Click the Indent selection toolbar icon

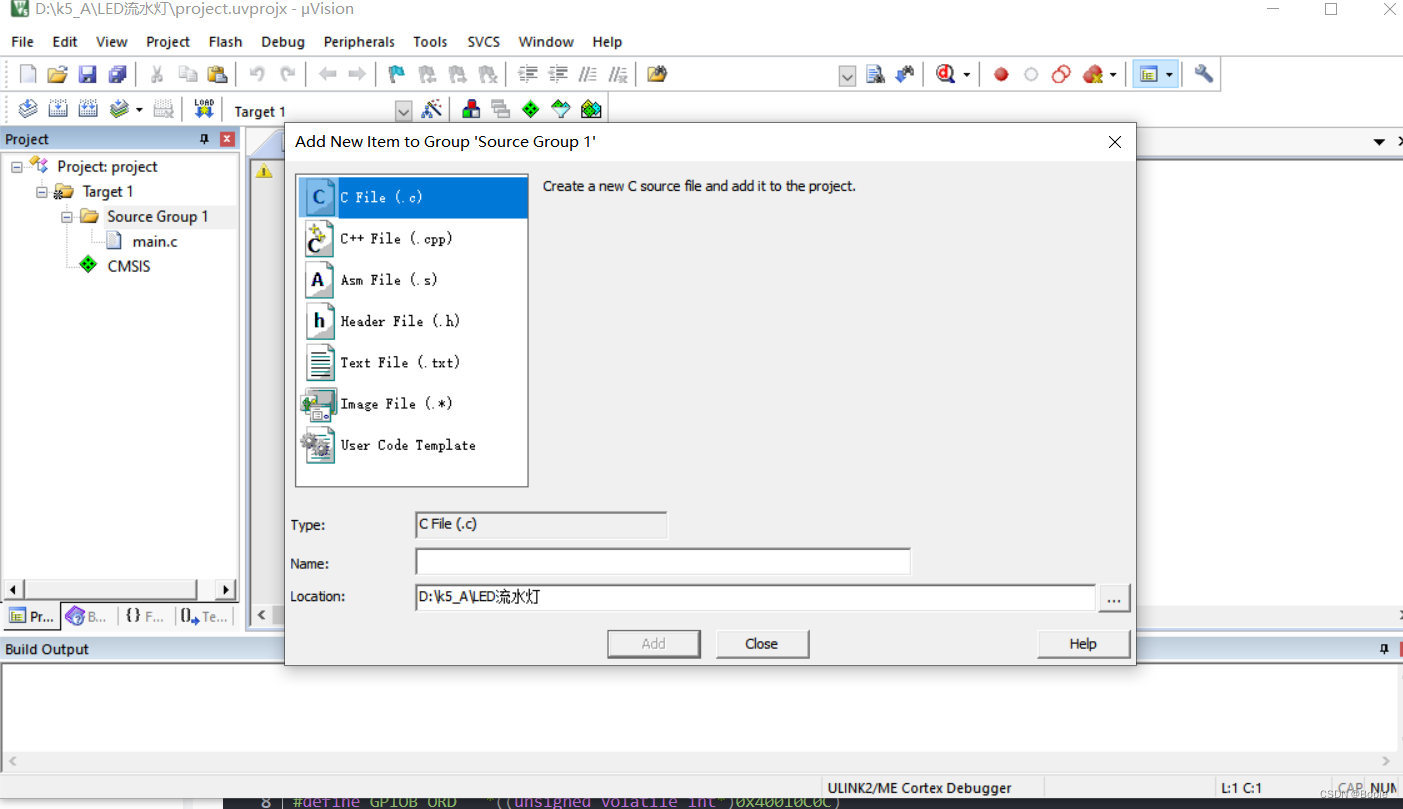(527, 74)
